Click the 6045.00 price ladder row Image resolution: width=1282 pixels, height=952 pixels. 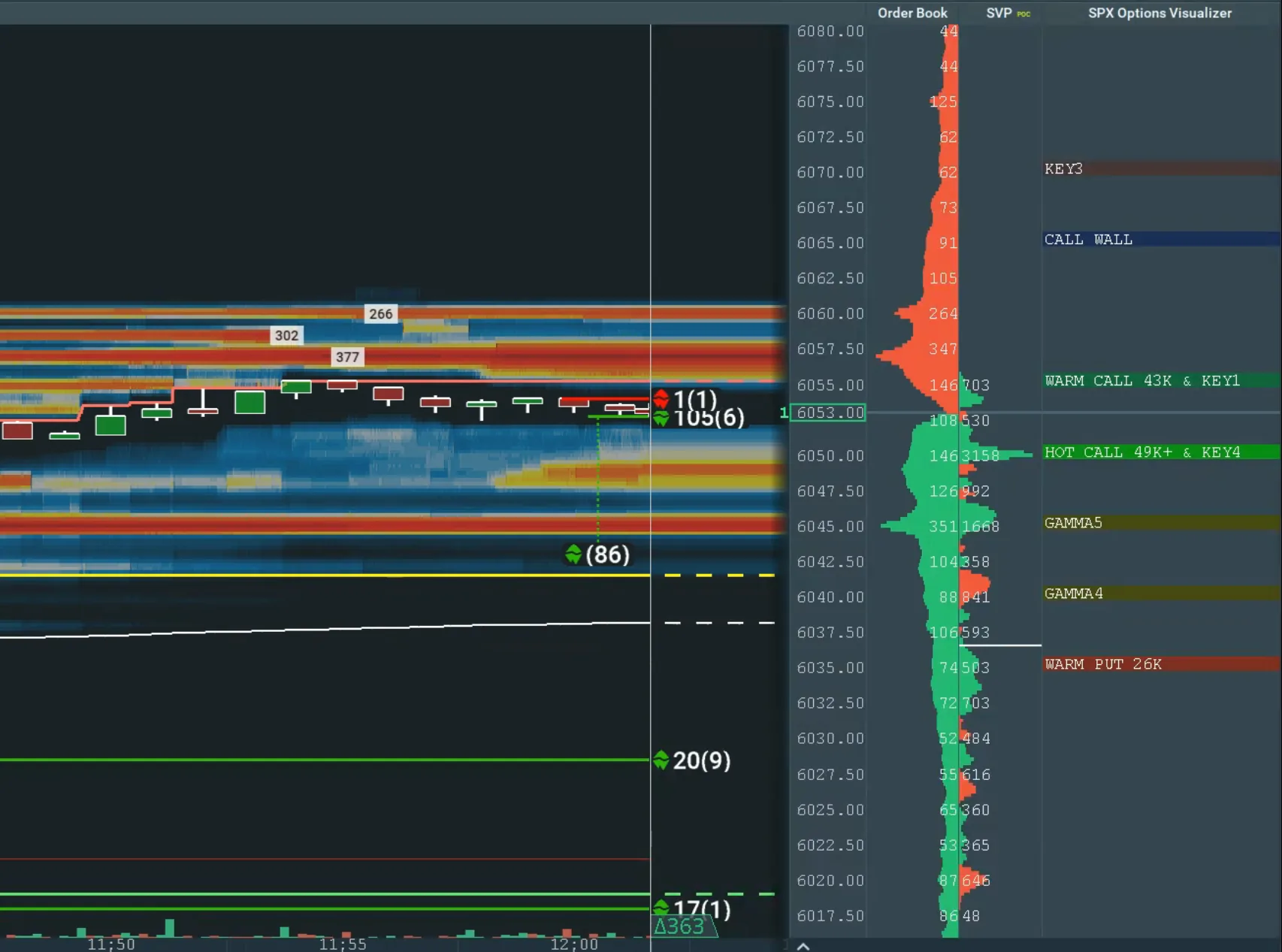pyautogui.click(x=830, y=527)
